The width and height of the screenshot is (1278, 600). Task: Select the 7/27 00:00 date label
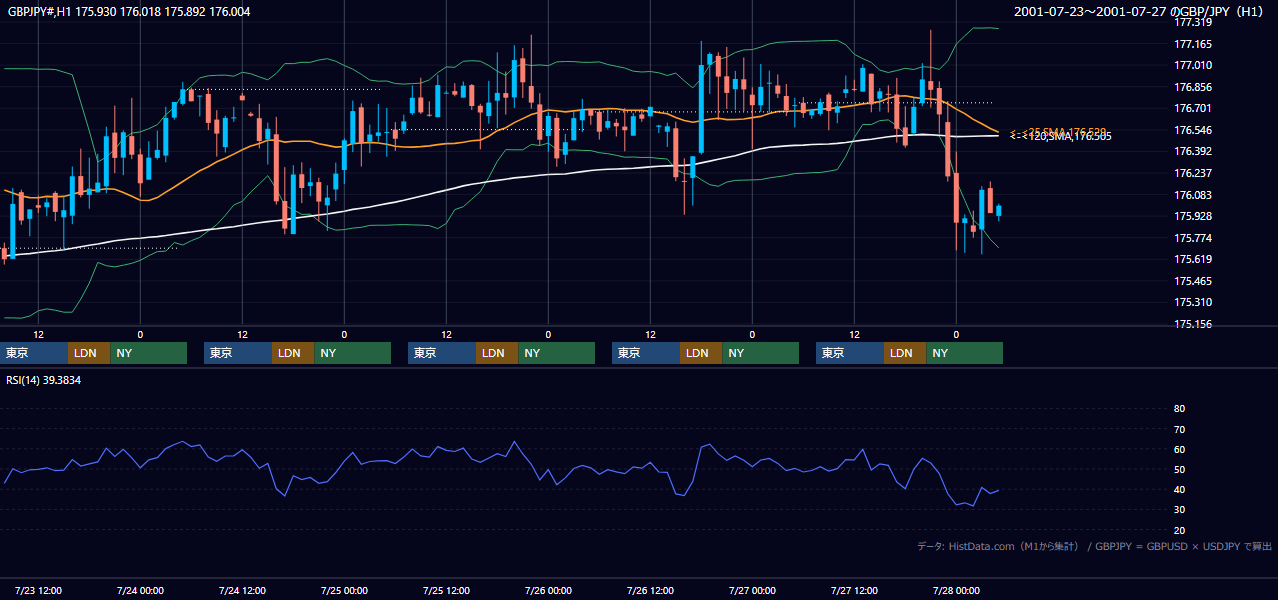(752, 591)
